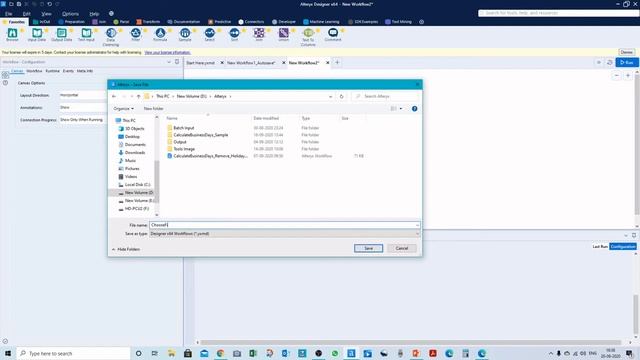Viewport: 640px width, 360px height.
Task: Open the Organize dropdown in Save dialog
Action: tap(123, 109)
